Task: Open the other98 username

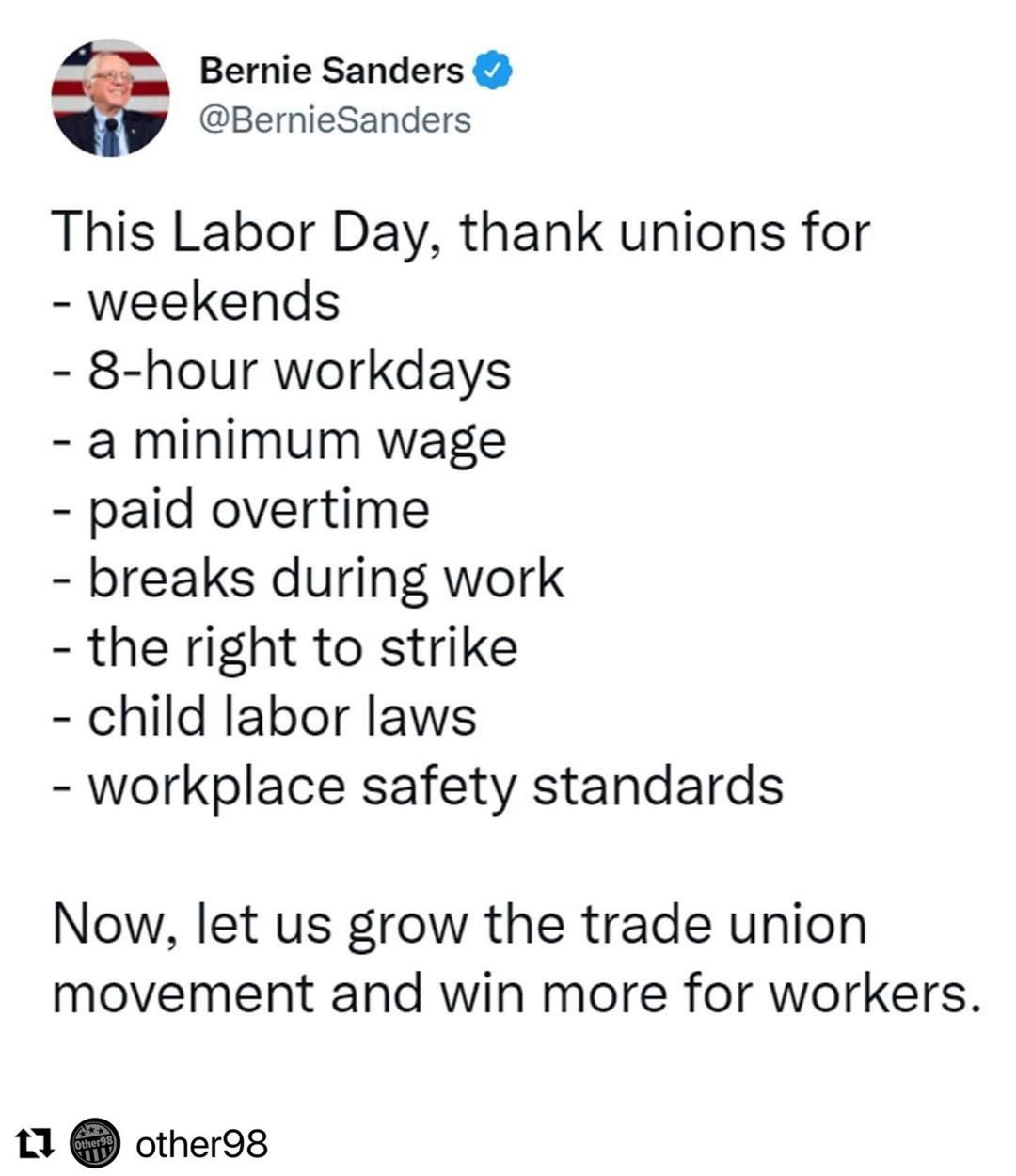Action: coord(202,1144)
